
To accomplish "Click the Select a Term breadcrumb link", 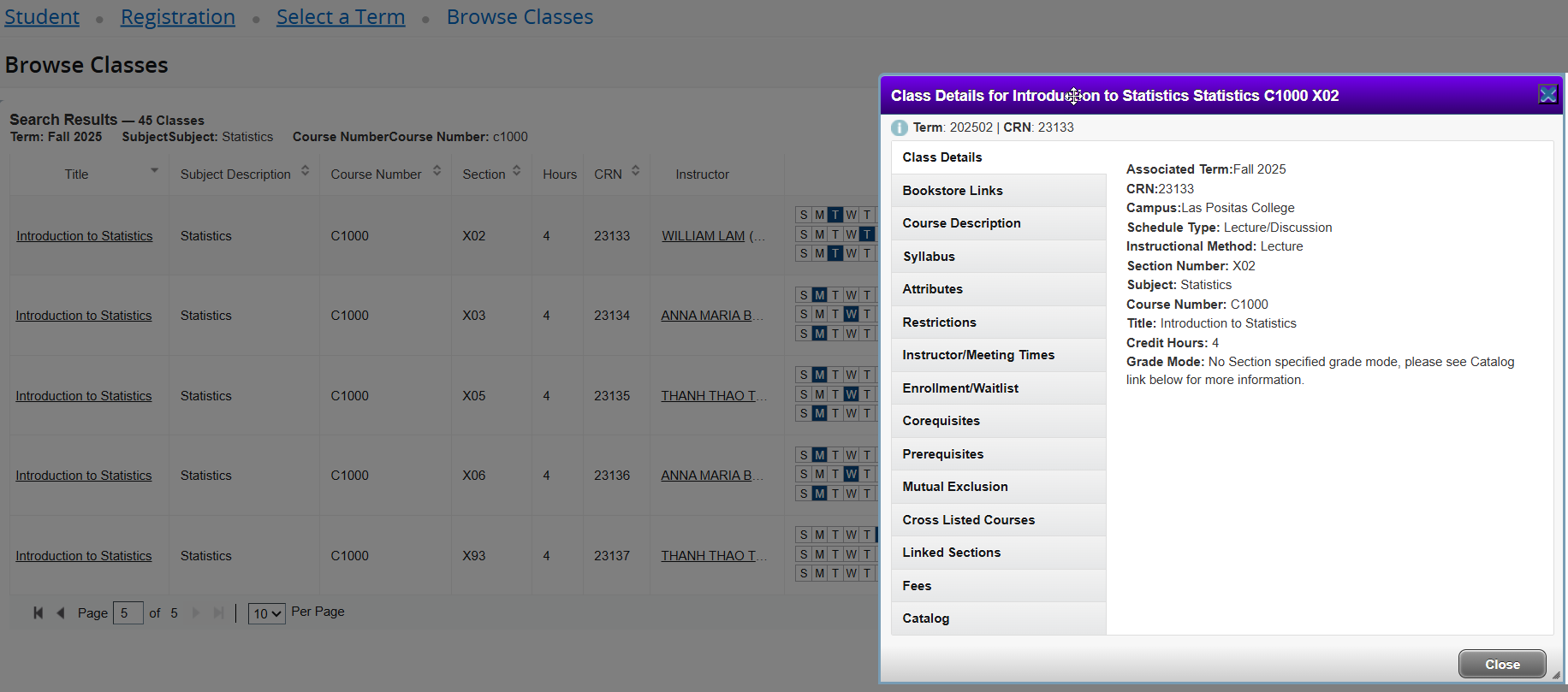I will (x=340, y=17).
